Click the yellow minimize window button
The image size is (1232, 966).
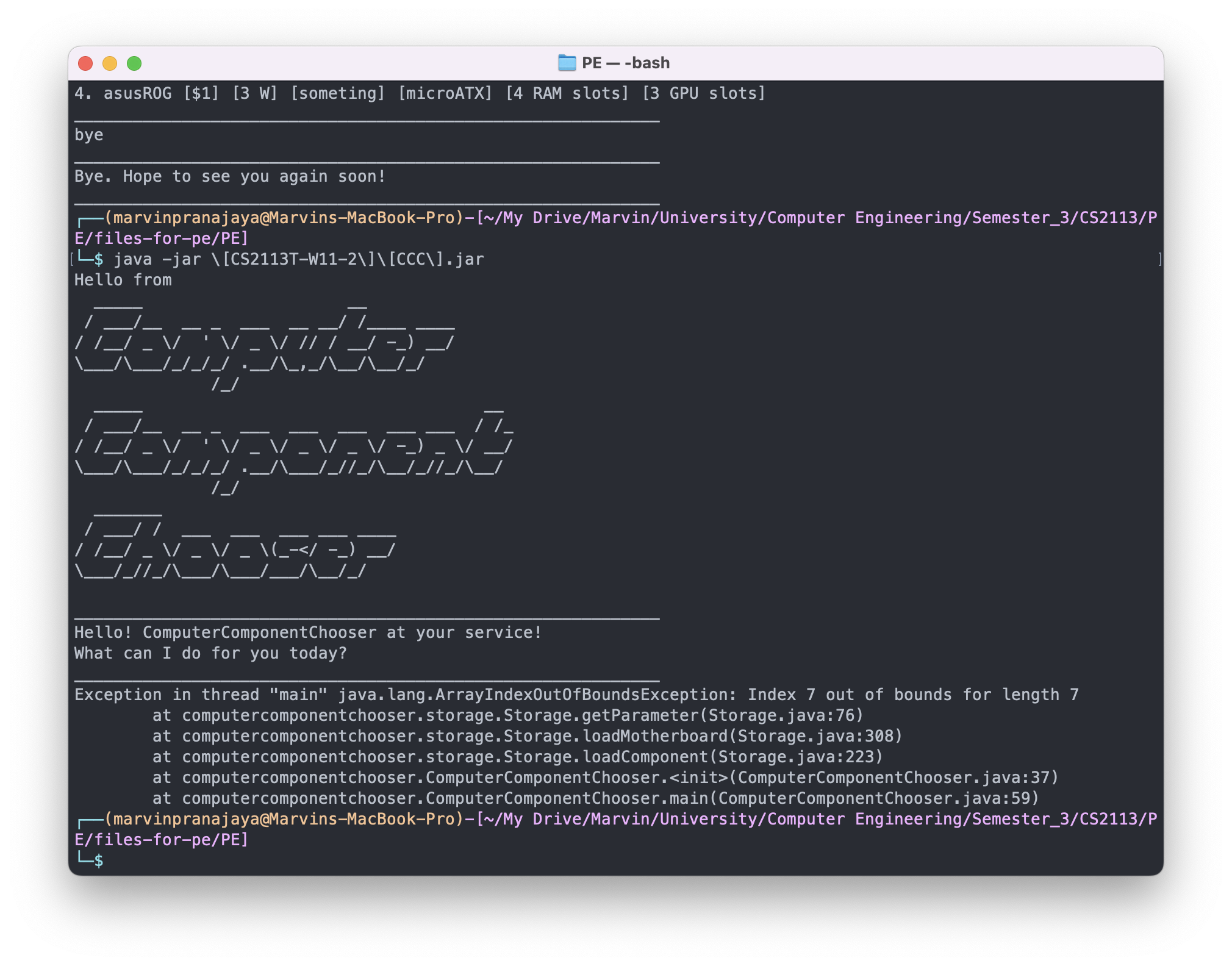110,63
